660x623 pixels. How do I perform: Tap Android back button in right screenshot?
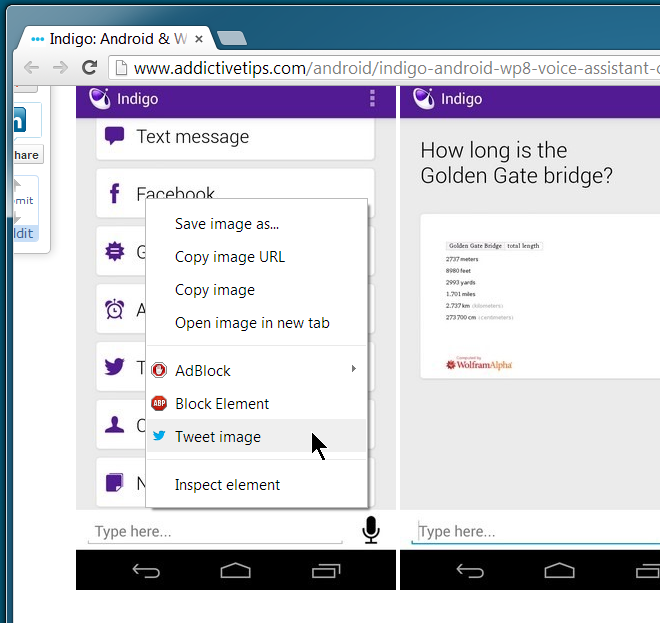[x=470, y=571]
